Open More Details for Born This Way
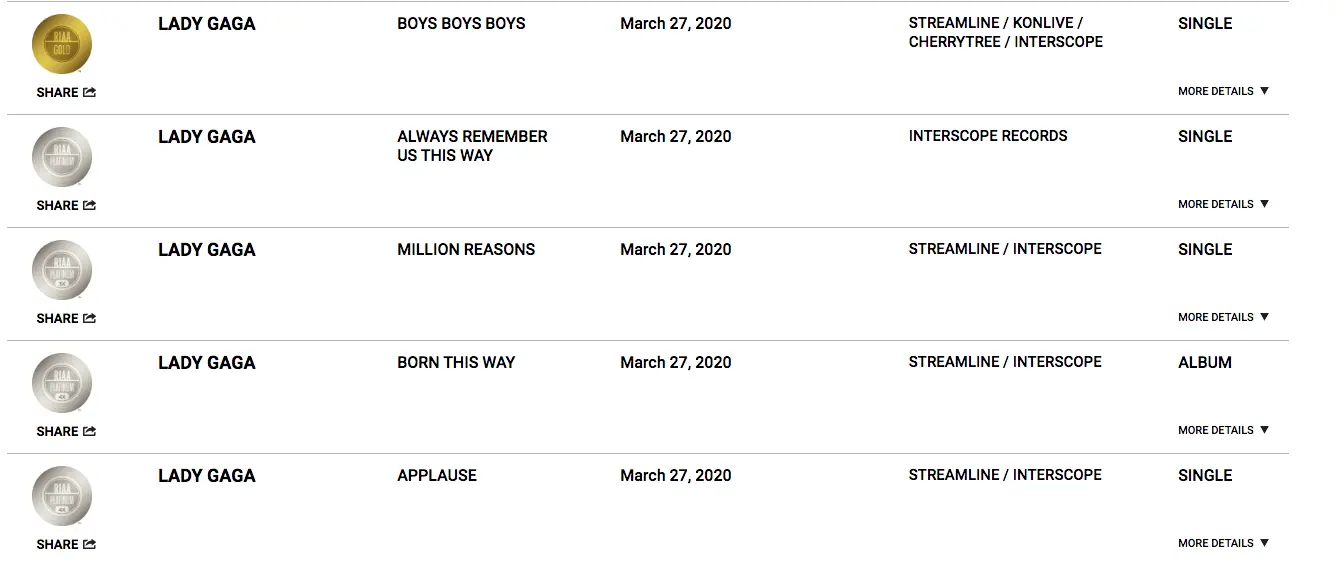Screen dimensions: 1335x563 pyautogui.click(x=1223, y=430)
